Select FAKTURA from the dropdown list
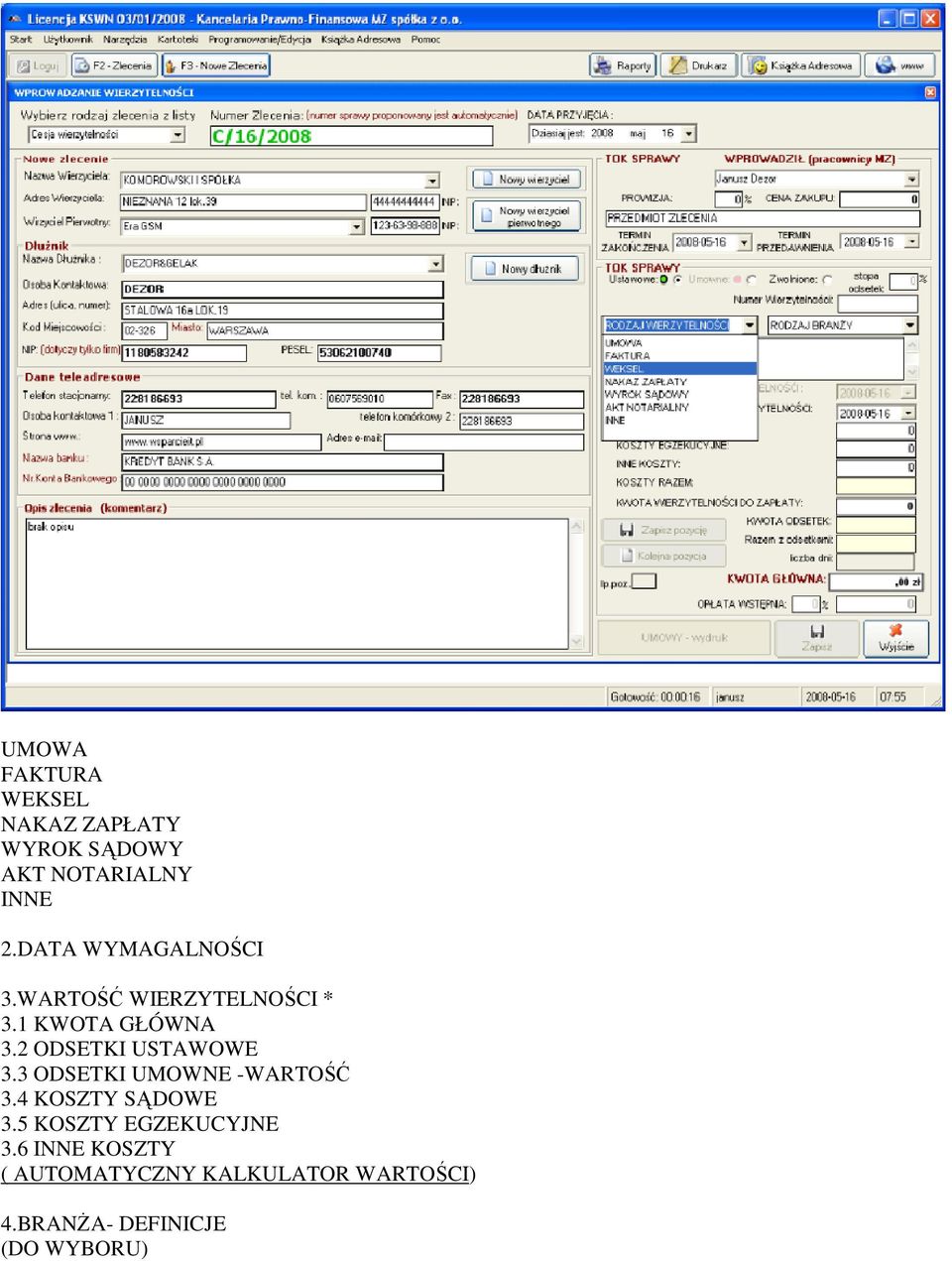952x1261 pixels. click(x=680, y=356)
